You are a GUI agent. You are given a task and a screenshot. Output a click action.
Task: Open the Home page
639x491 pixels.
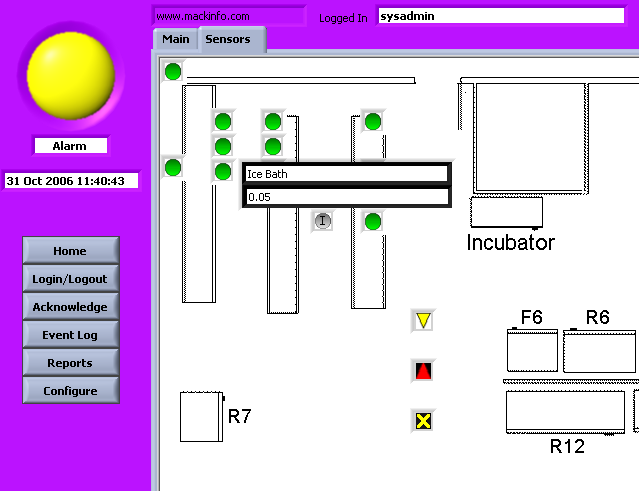[x=71, y=251]
